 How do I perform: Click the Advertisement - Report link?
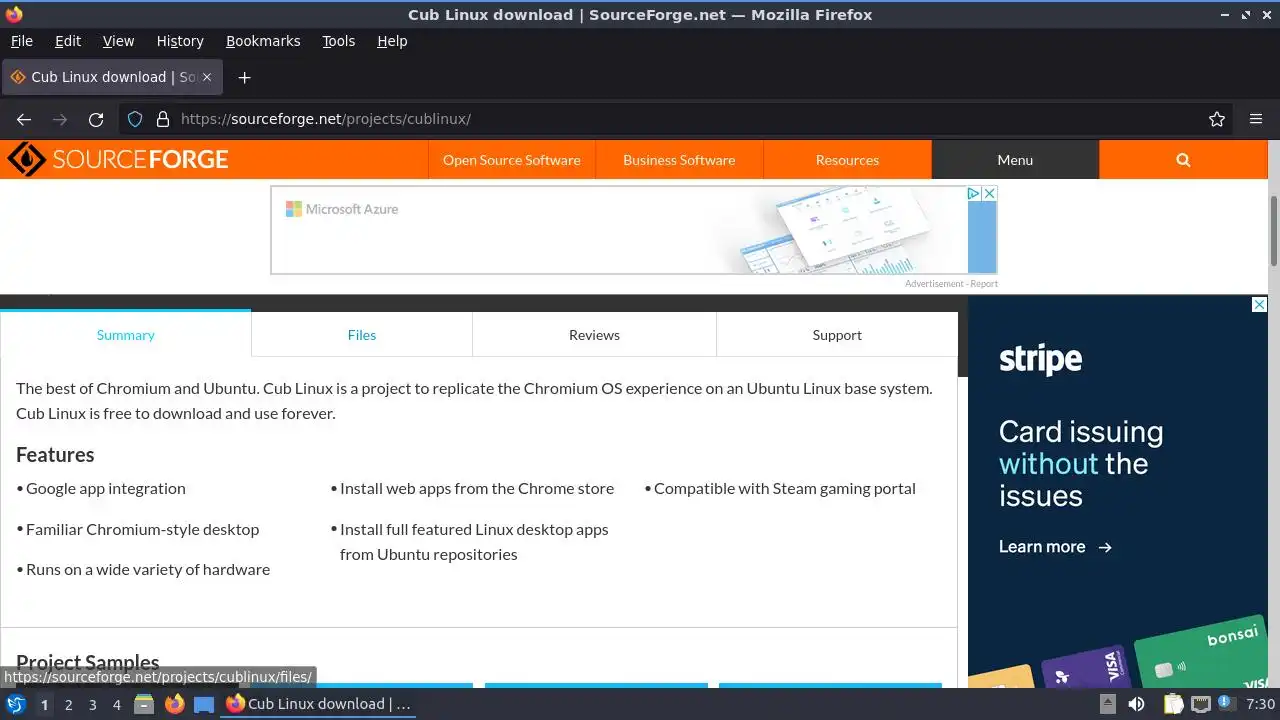point(951,284)
